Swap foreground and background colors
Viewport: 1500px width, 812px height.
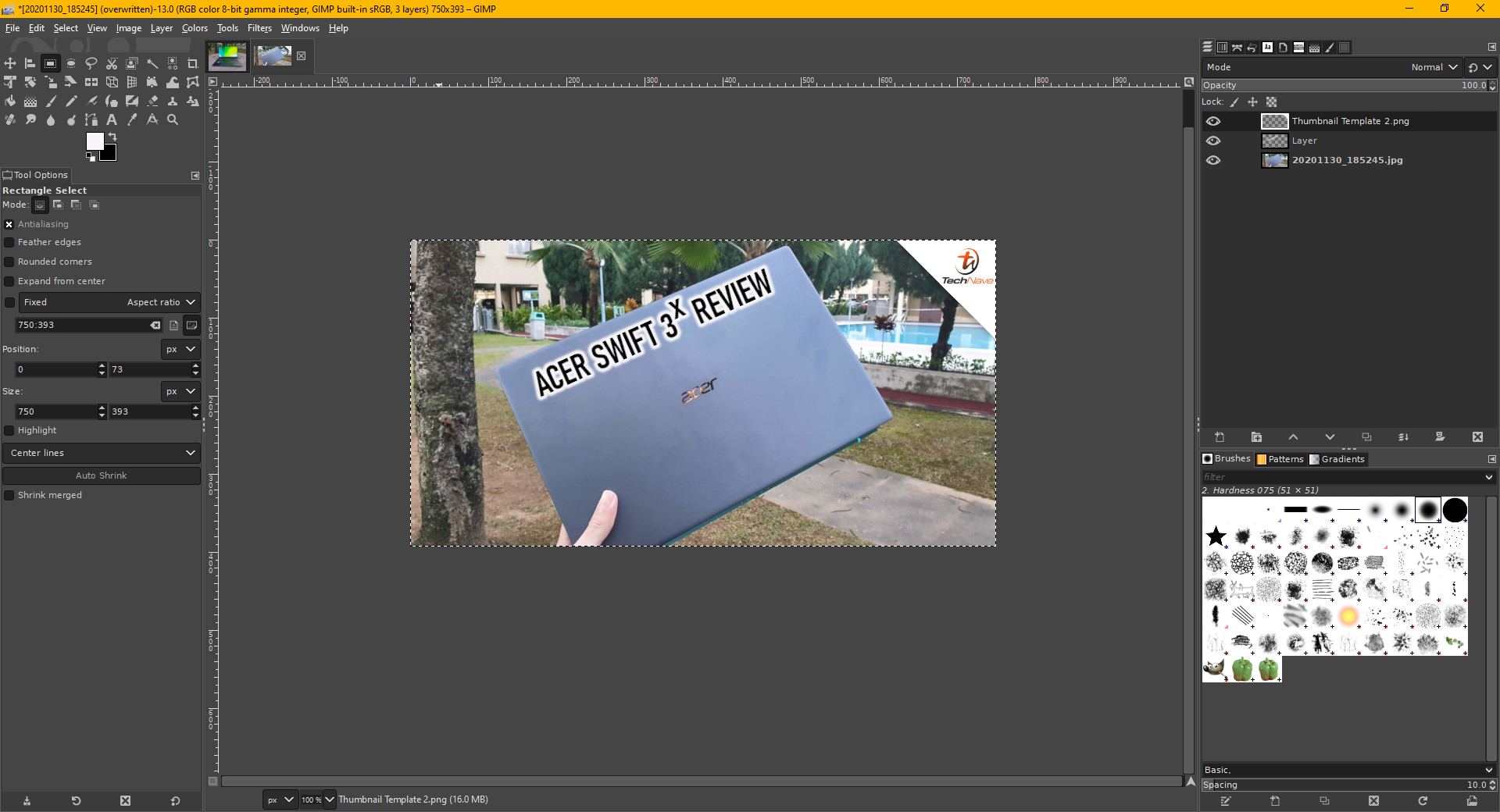tap(112, 137)
